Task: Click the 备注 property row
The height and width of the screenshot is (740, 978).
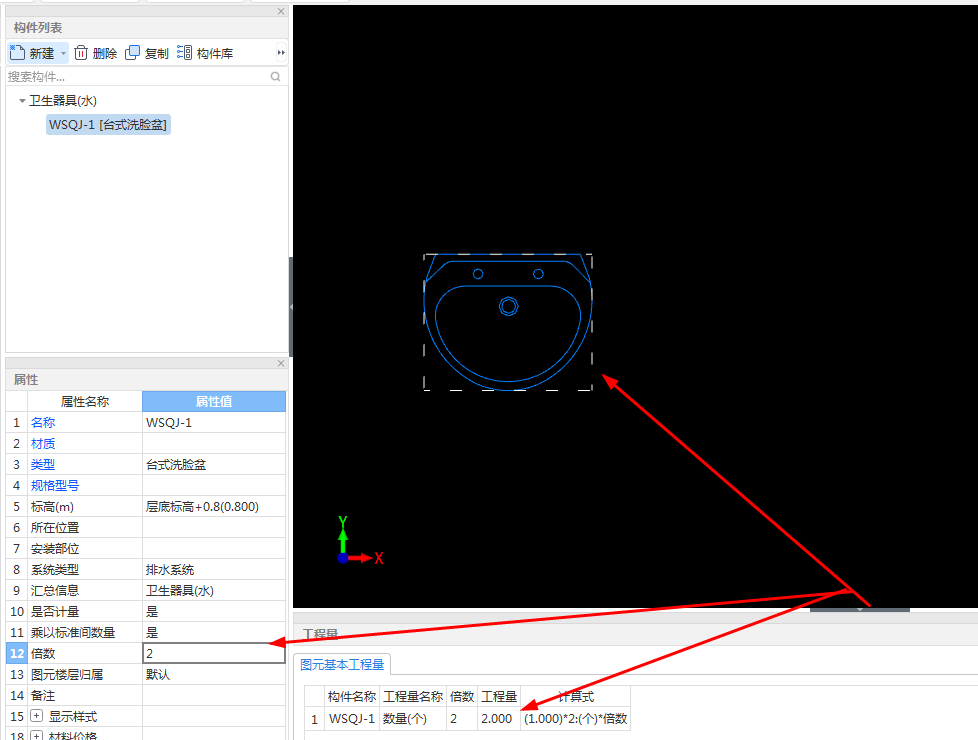Action: pyautogui.click(x=146, y=696)
